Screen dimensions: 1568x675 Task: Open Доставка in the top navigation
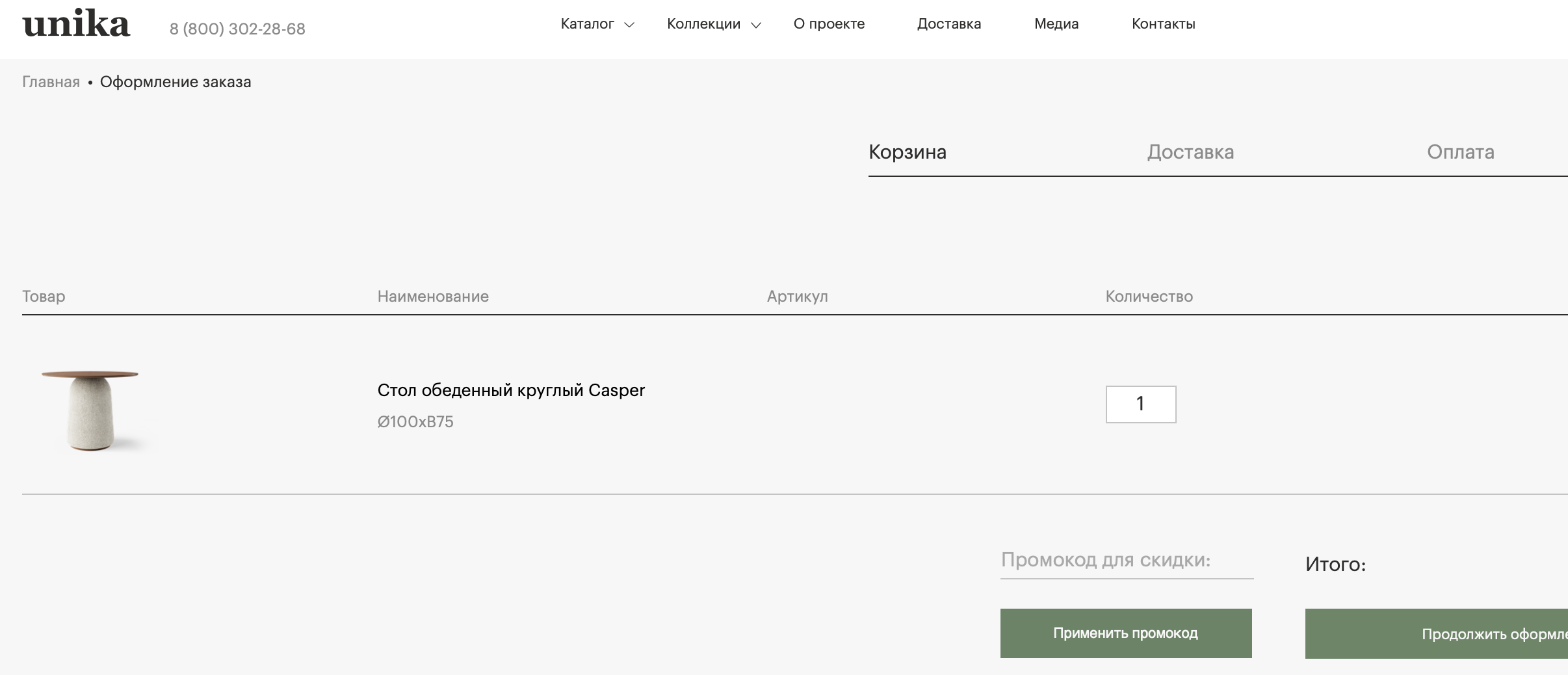948,24
